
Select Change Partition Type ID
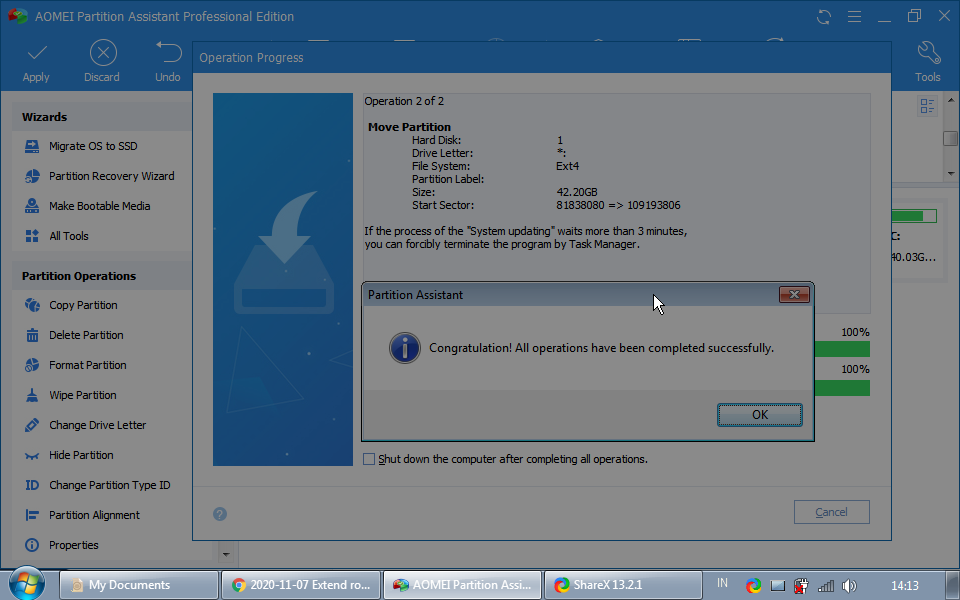110,486
